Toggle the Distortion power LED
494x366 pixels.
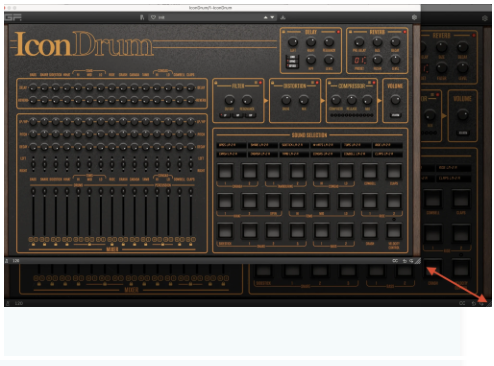[x=317, y=83]
